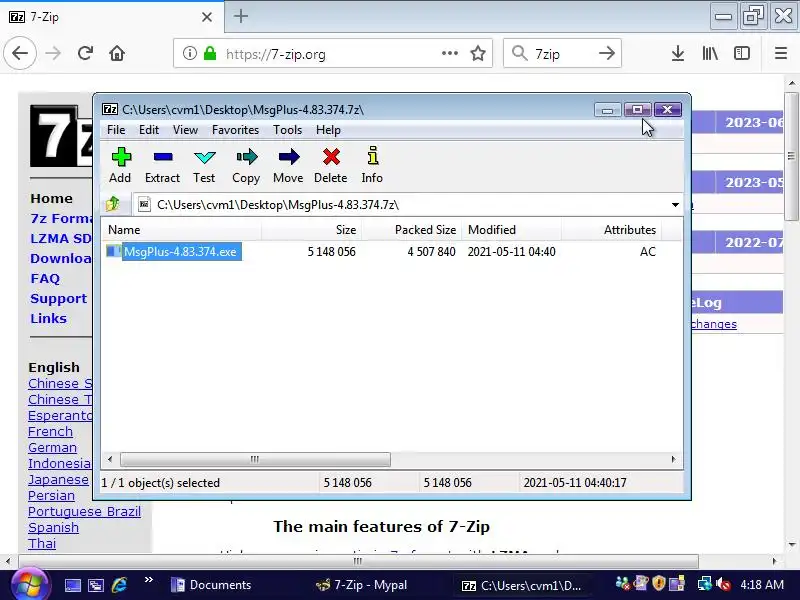View site information icon in address bar
The width and height of the screenshot is (800, 600).
[189, 53]
